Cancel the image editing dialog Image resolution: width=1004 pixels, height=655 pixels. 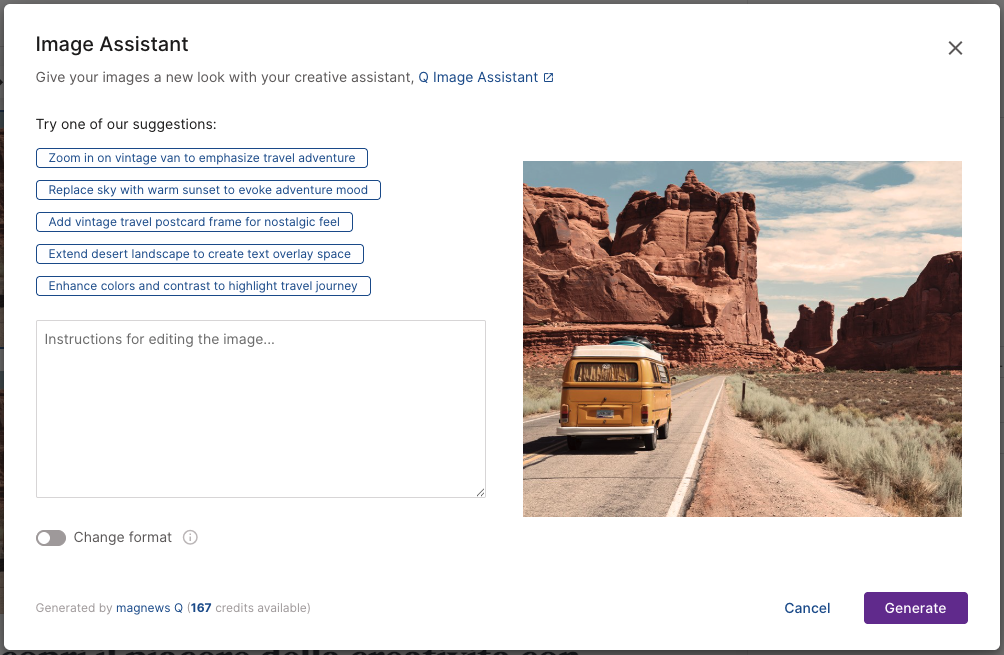coord(807,608)
